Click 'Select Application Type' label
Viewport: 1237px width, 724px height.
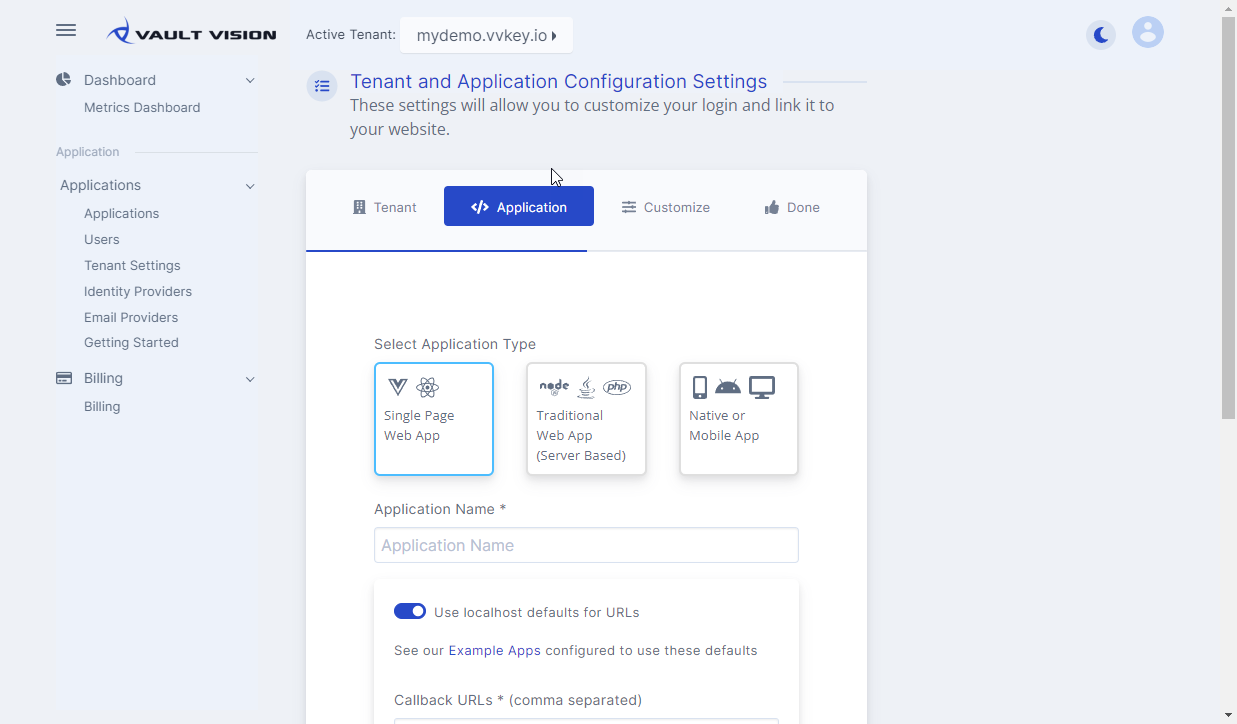click(455, 344)
